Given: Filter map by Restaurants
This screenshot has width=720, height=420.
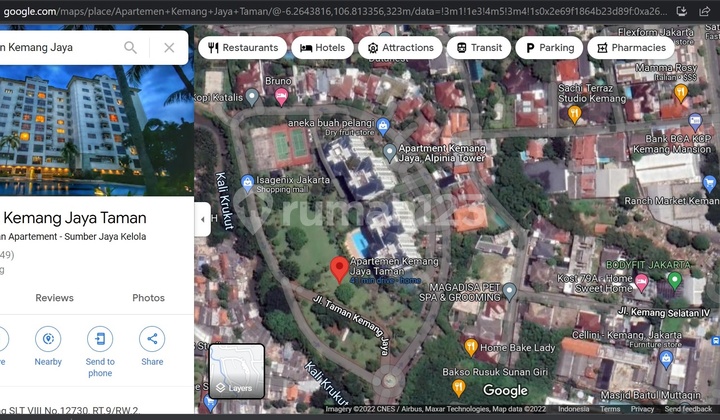Looking at the screenshot, I should [x=242, y=48].
